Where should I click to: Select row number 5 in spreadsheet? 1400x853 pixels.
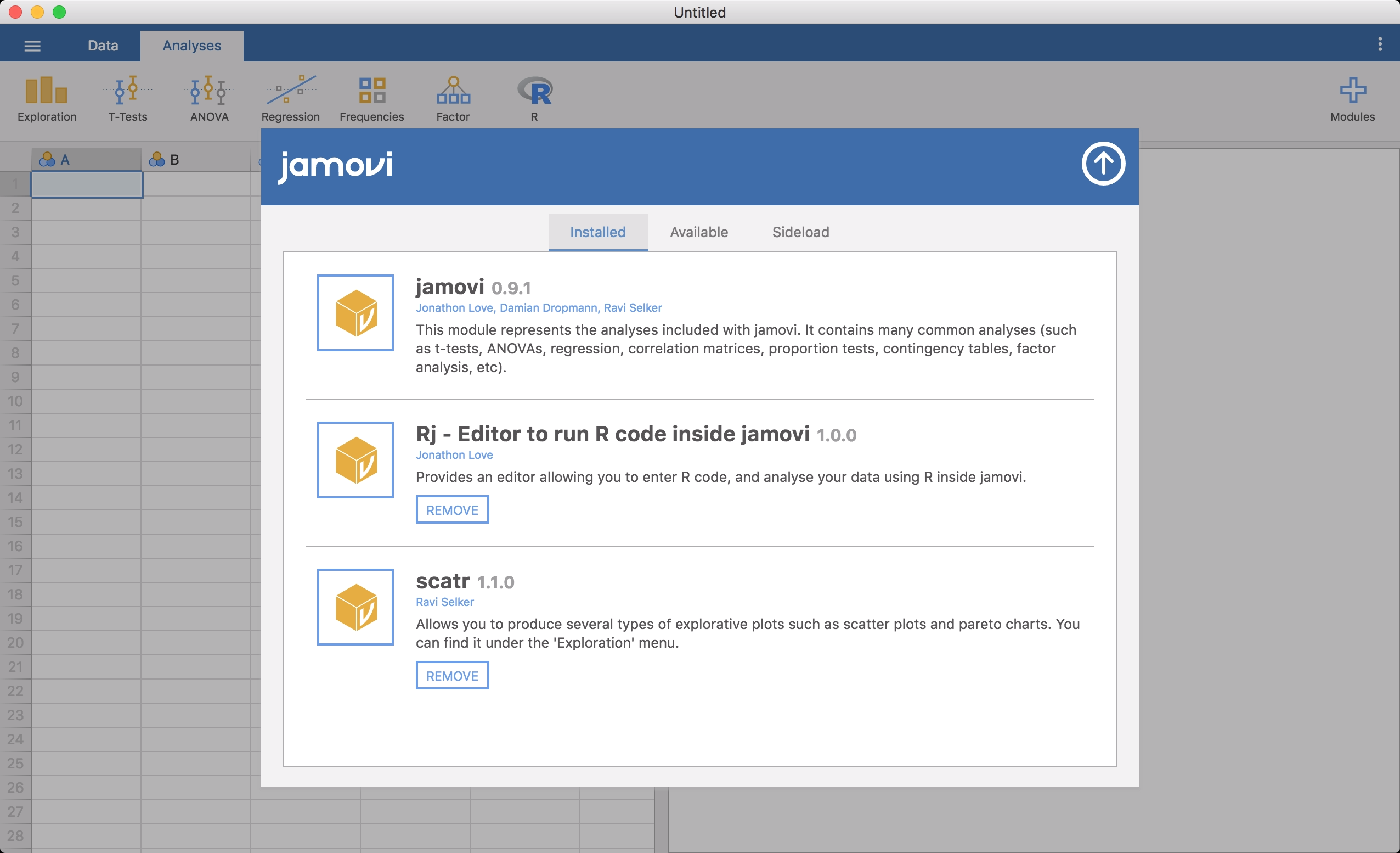[x=15, y=280]
